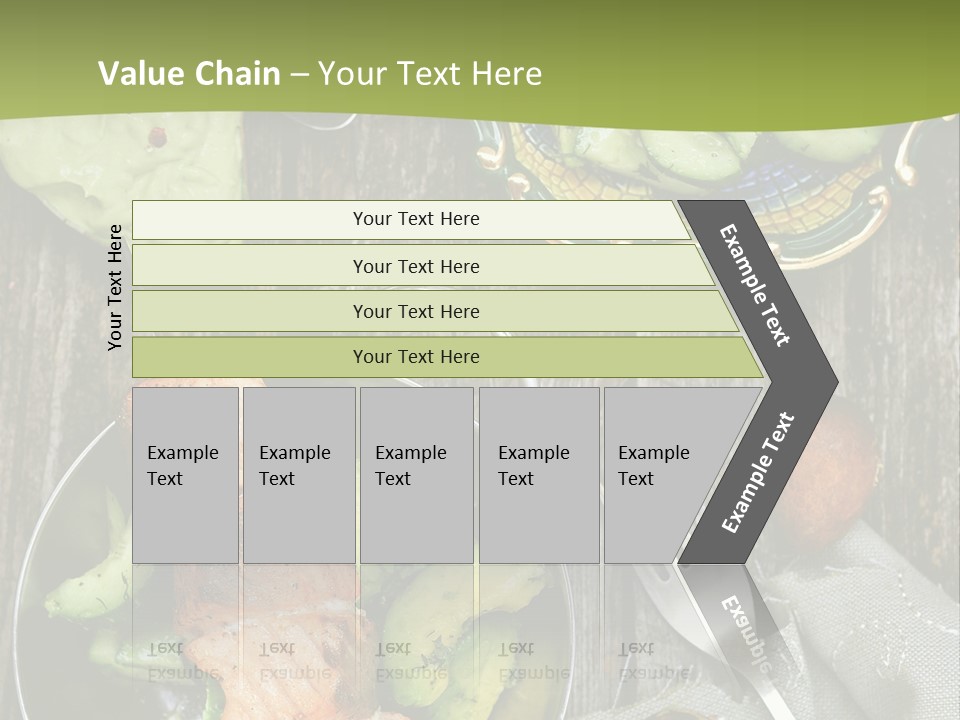Image resolution: width=960 pixels, height=720 pixels.
Task: Select the darkest green "Your Text Here" bar
Action: [x=415, y=357]
